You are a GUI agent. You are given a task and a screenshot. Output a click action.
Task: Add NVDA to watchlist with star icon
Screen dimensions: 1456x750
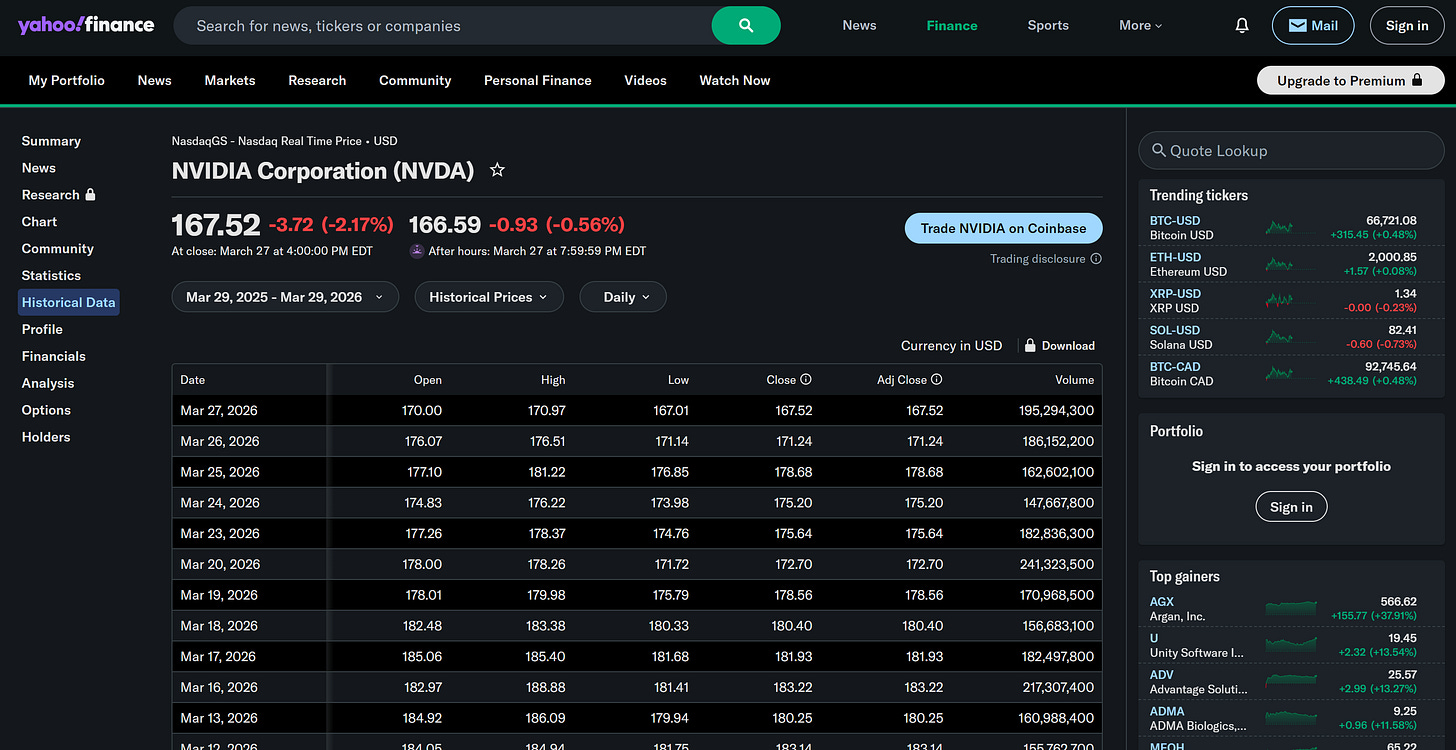pyautogui.click(x=497, y=170)
